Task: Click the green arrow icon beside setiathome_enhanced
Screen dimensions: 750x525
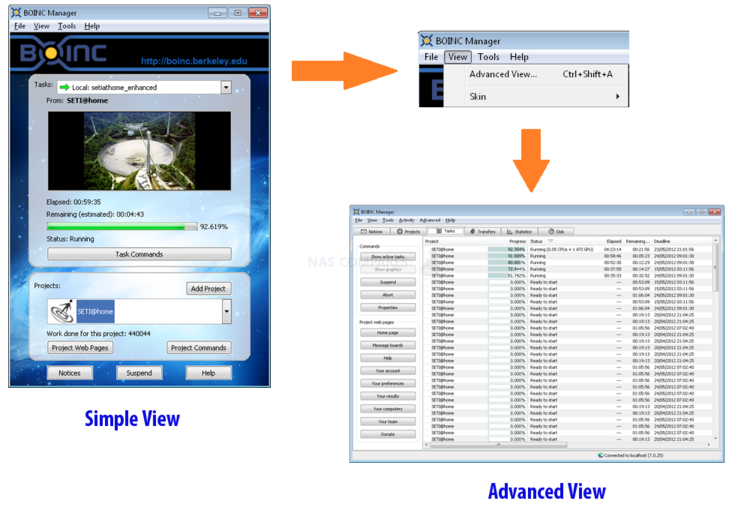Action: click(65, 87)
